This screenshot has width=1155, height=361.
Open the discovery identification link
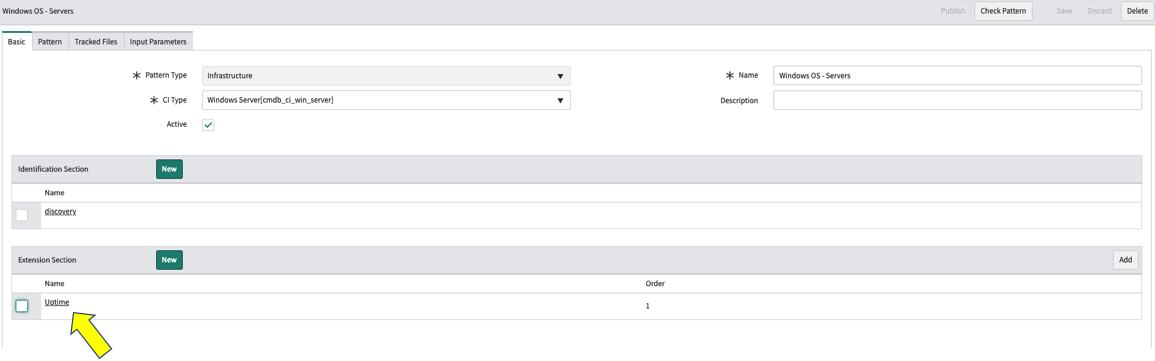pyautogui.click(x=60, y=211)
